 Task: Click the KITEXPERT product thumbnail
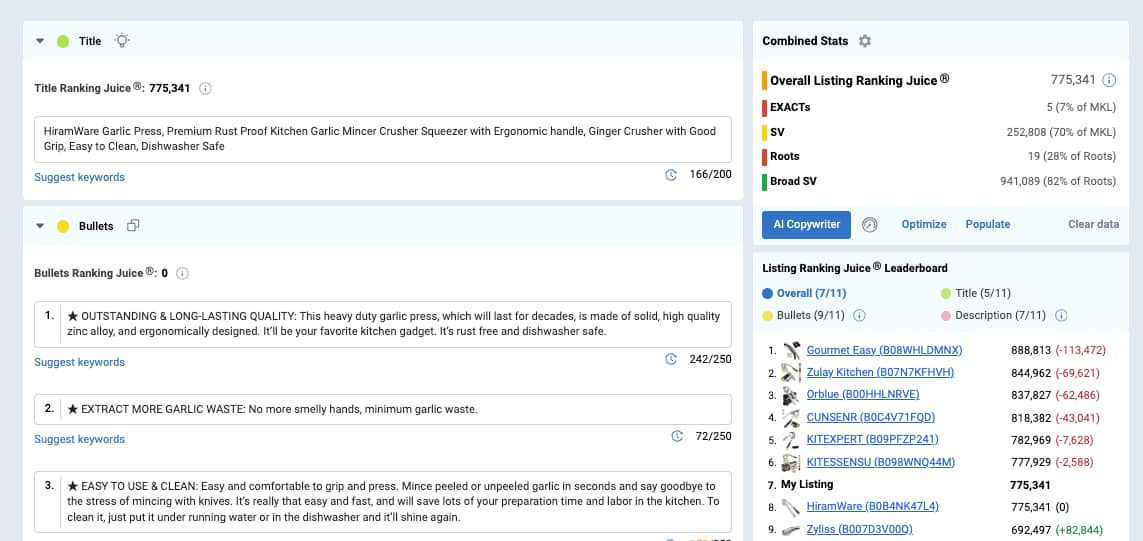791,440
